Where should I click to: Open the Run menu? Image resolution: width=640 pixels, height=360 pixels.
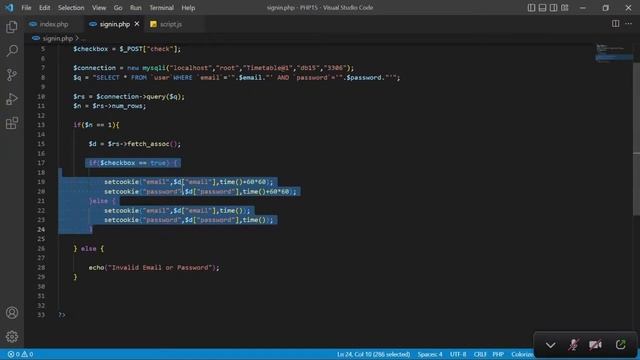point(136,8)
